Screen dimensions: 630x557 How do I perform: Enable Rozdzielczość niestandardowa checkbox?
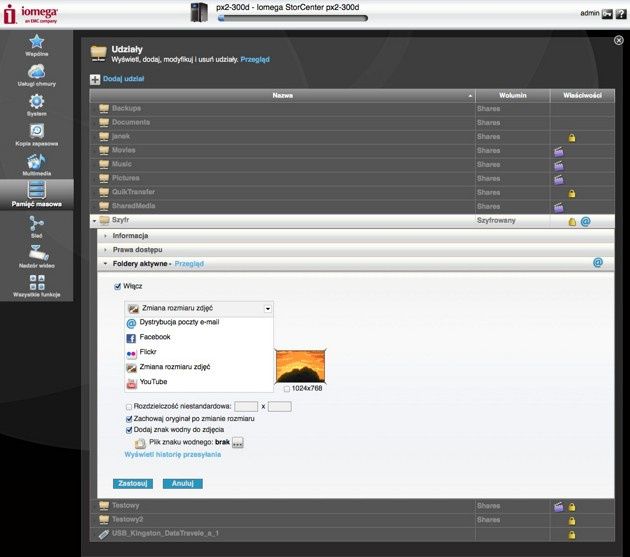point(129,407)
